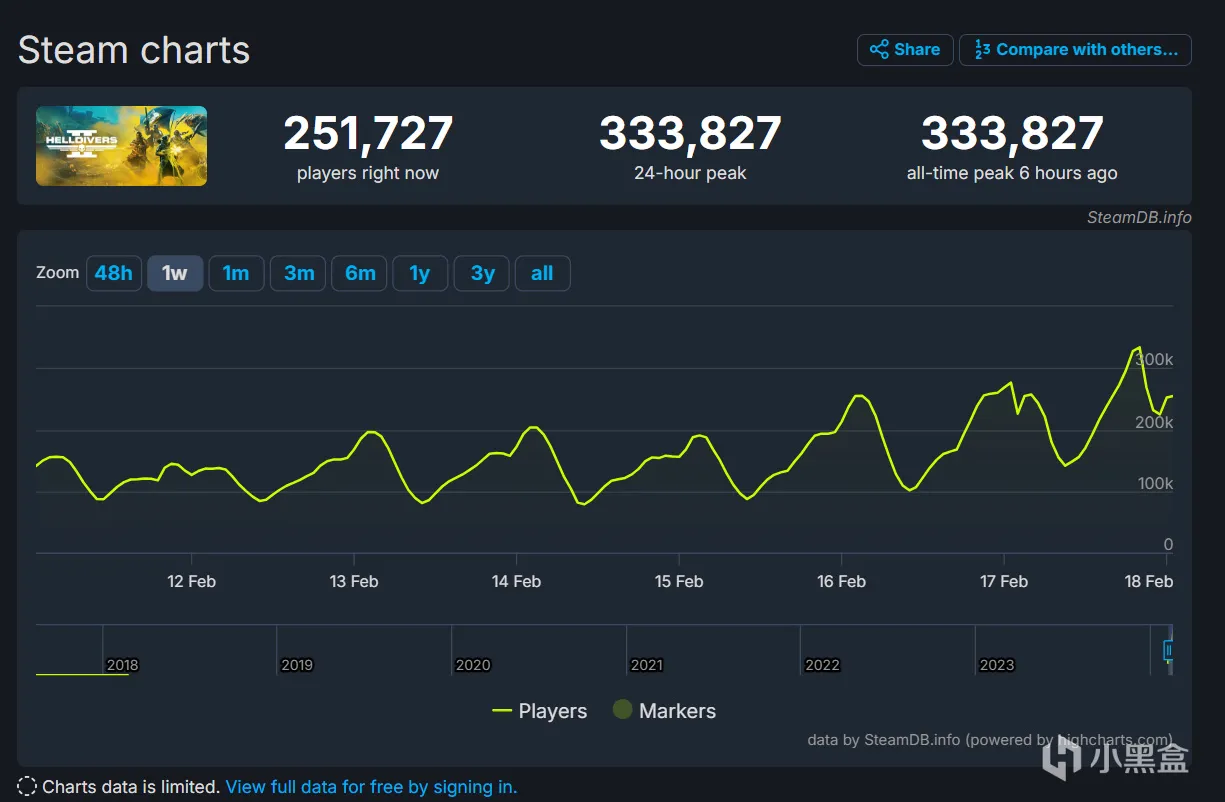Click the Helldivers 2 game thumbnail

pos(121,146)
